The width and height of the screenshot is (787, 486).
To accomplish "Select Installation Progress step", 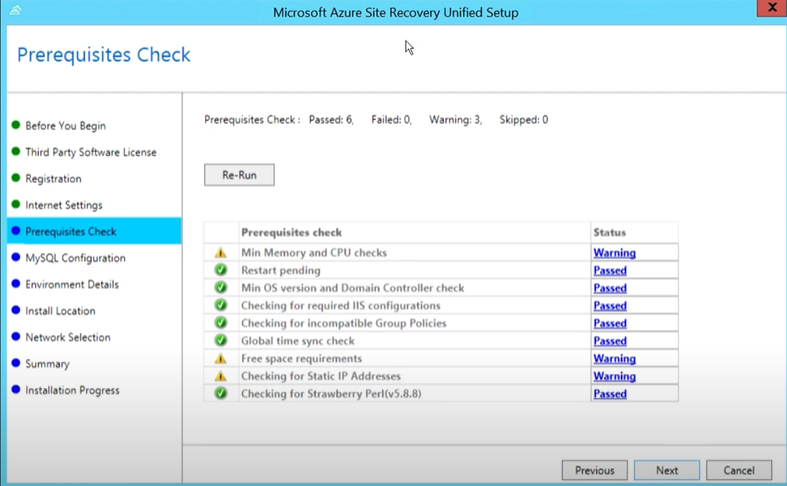I will [72, 390].
